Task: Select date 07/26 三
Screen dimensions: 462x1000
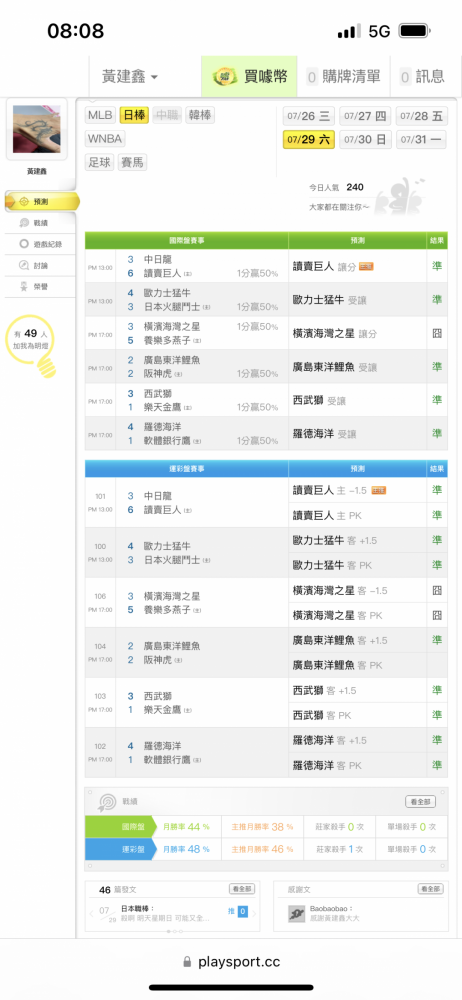Action: click(308, 116)
